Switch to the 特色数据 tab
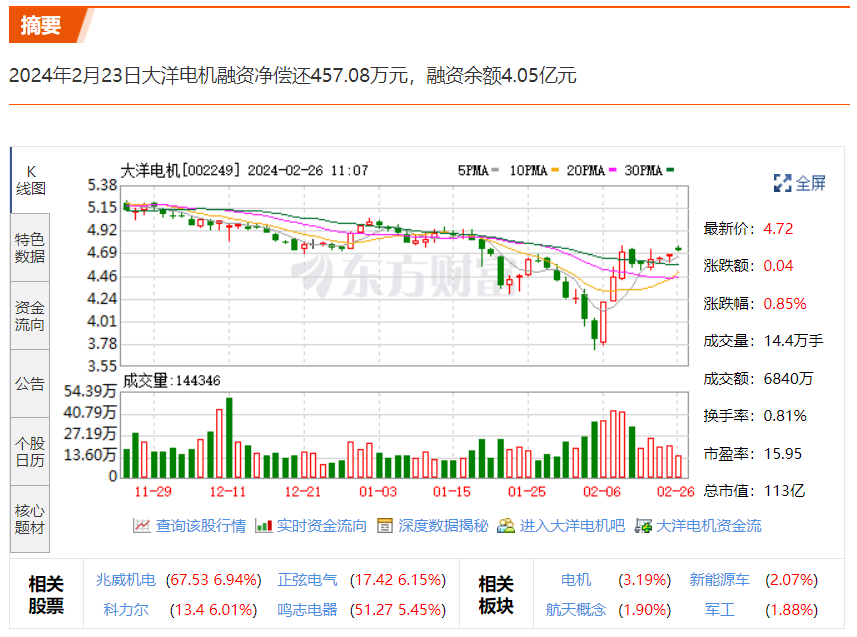 [30, 247]
